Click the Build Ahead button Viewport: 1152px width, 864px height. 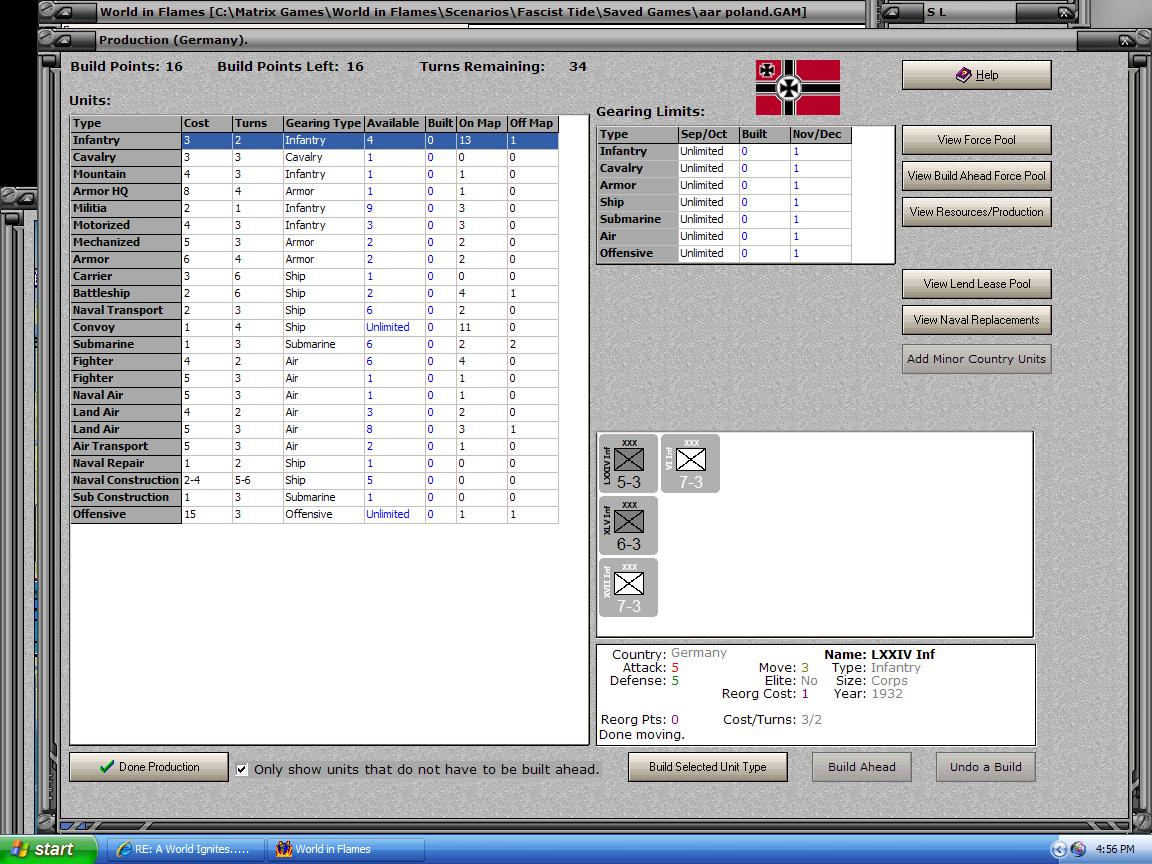coord(862,766)
